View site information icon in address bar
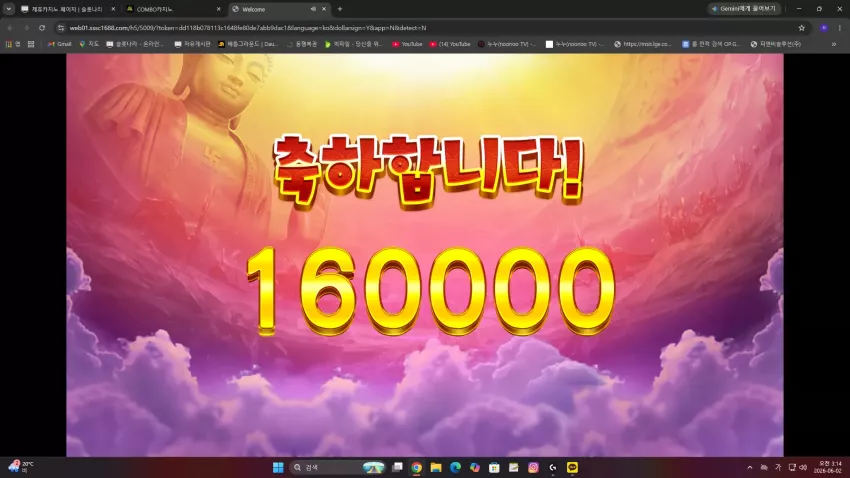850x478 pixels. pos(61,28)
